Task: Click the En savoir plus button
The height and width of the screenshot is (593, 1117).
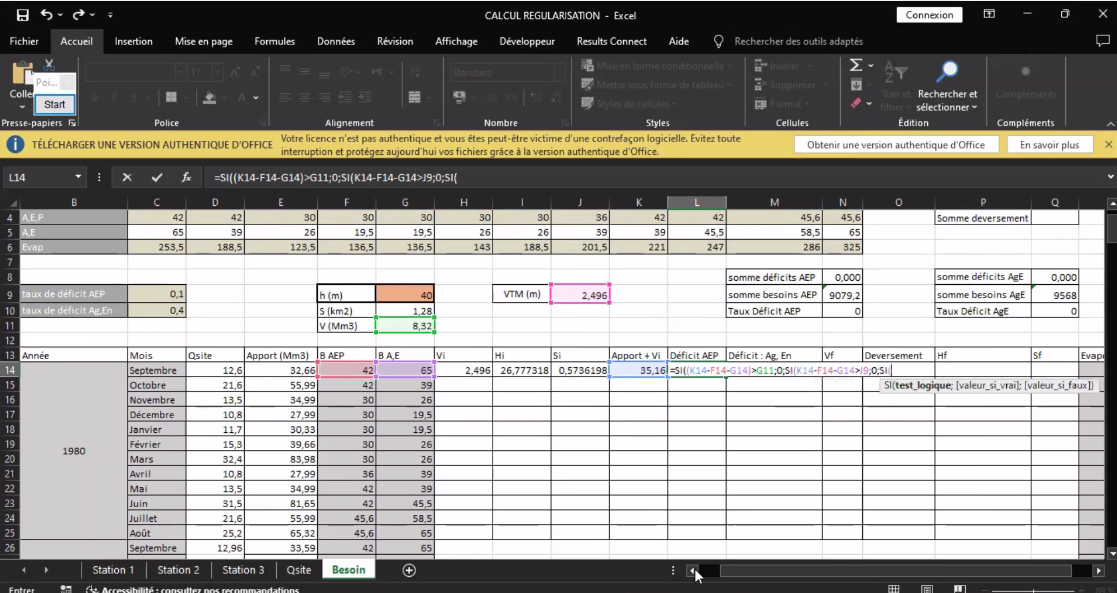Action: [x=1049, y=145]
